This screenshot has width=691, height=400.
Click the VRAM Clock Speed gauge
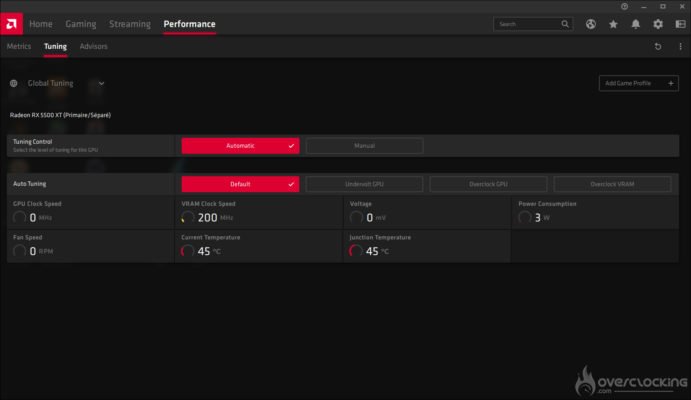coord(188,217)
